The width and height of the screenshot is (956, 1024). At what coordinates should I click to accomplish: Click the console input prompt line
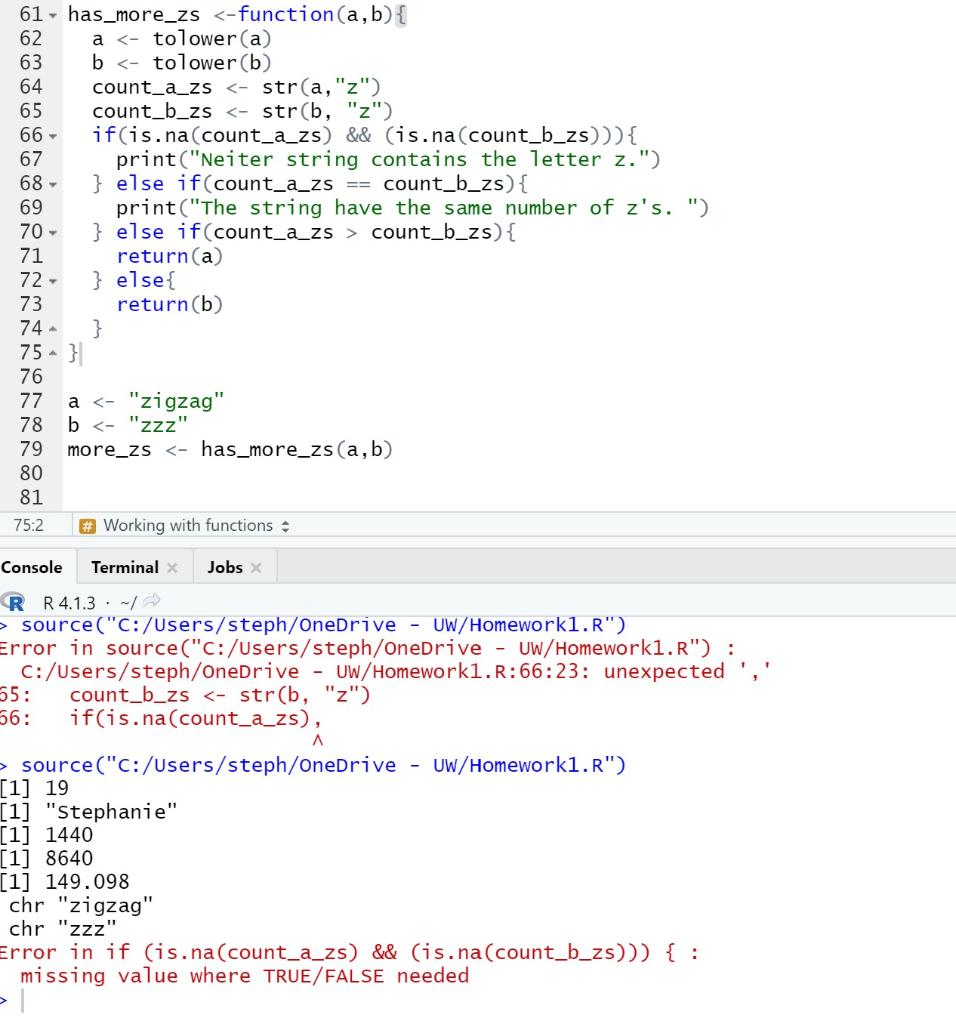(x=478, y=1000)
